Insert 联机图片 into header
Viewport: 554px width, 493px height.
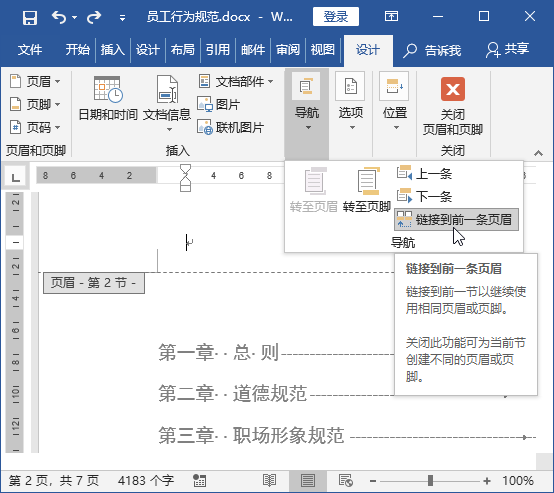(x=230, y=127)
